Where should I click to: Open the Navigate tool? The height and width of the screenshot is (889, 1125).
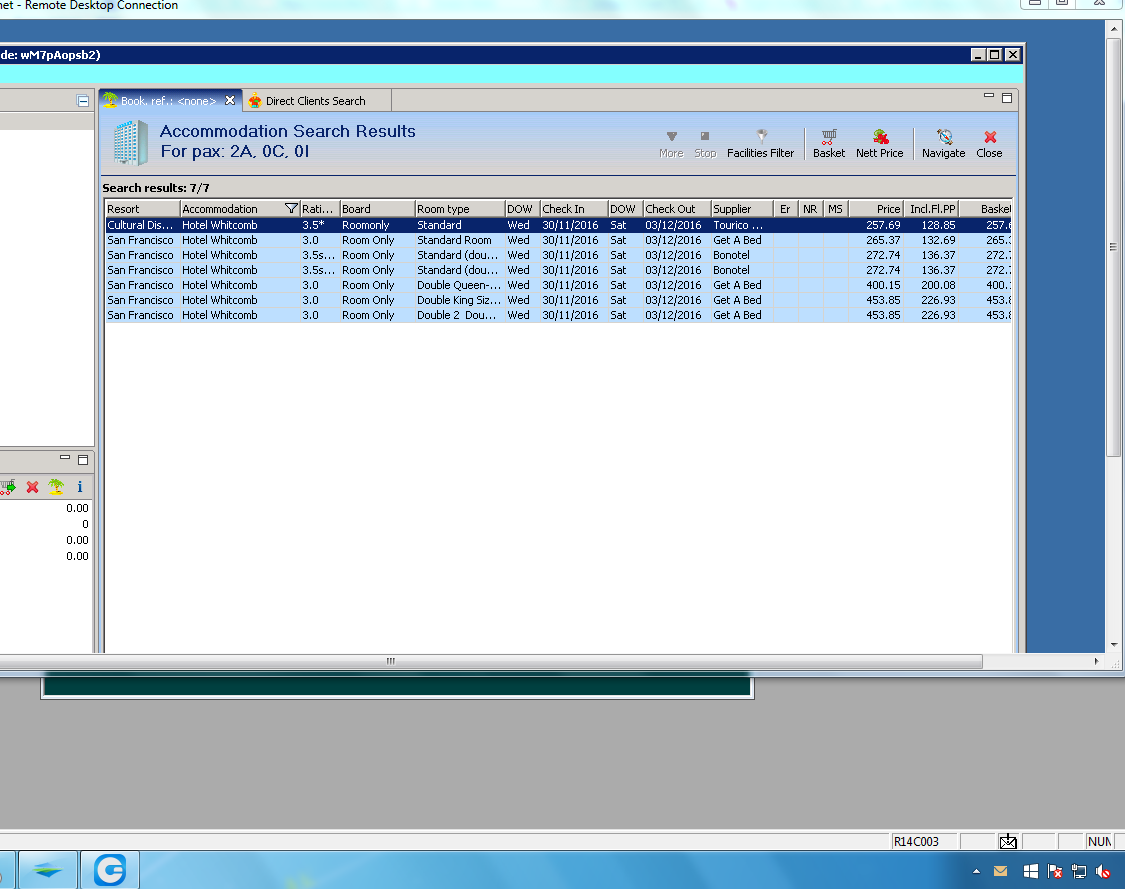click(x=943, y=144)
